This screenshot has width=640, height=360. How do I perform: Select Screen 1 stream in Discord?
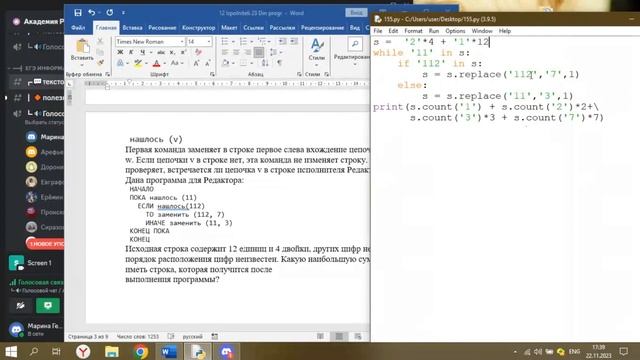(36, 263)
